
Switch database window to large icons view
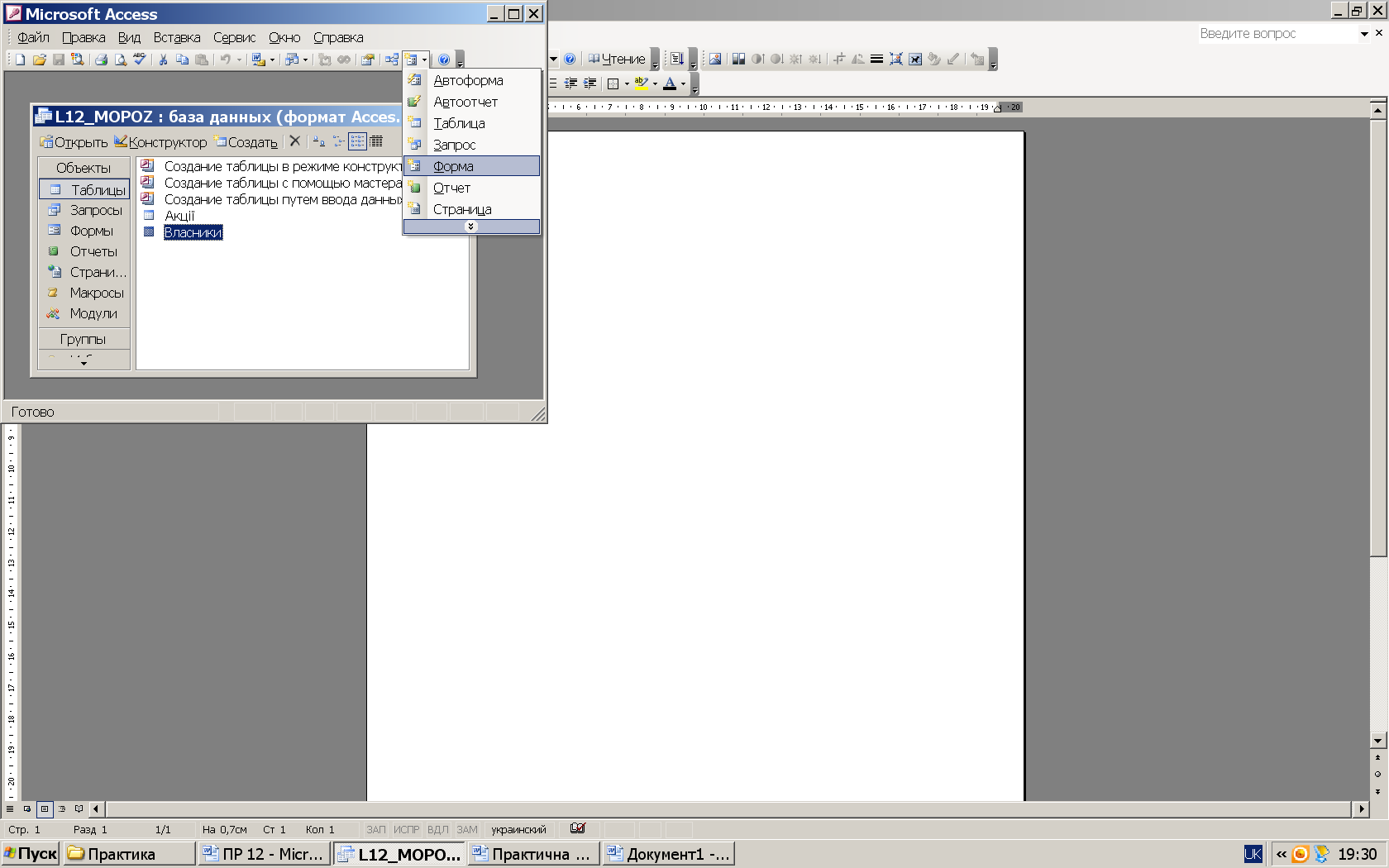point(319,141)
